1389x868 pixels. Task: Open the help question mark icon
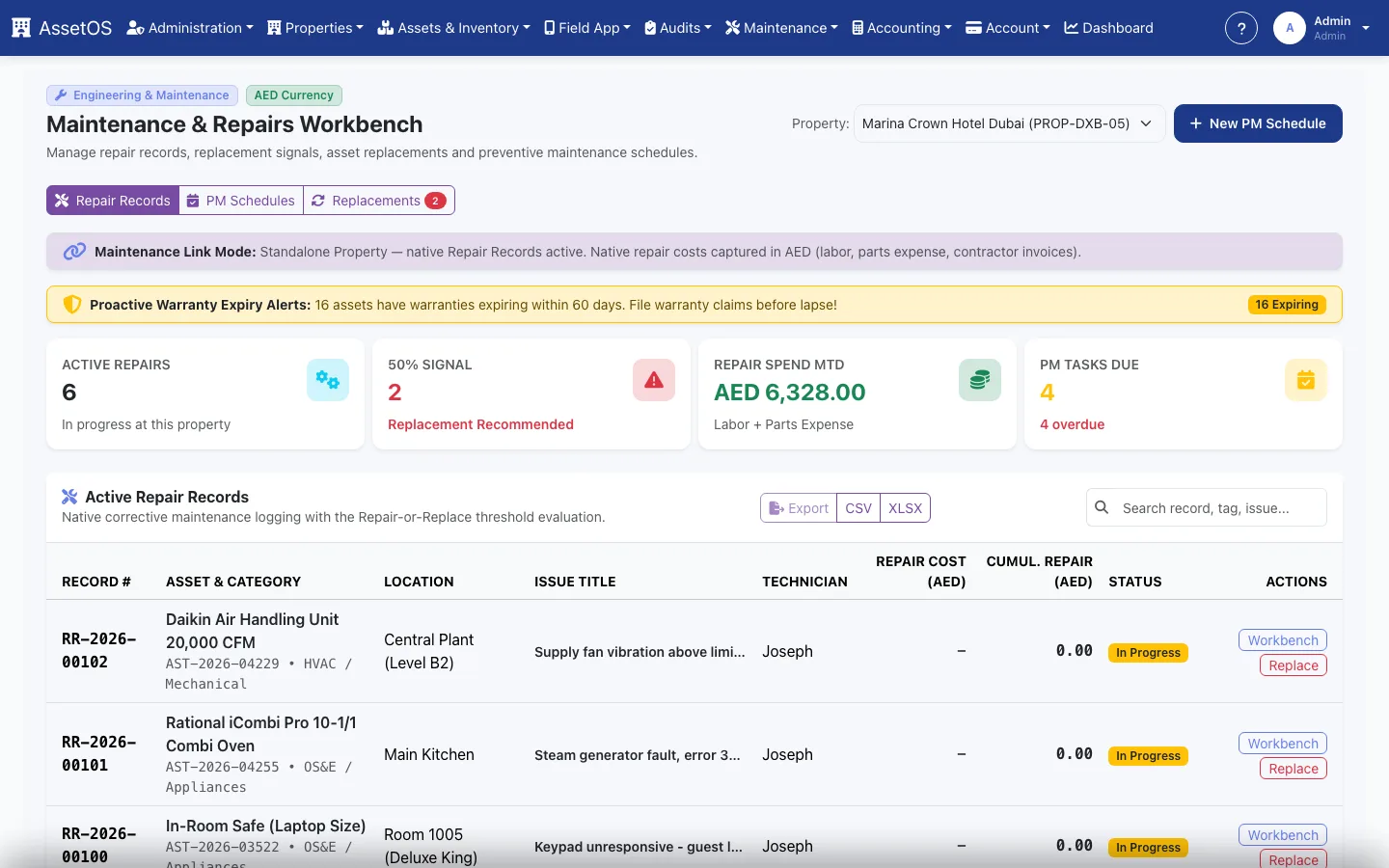tap(1241, 28)
